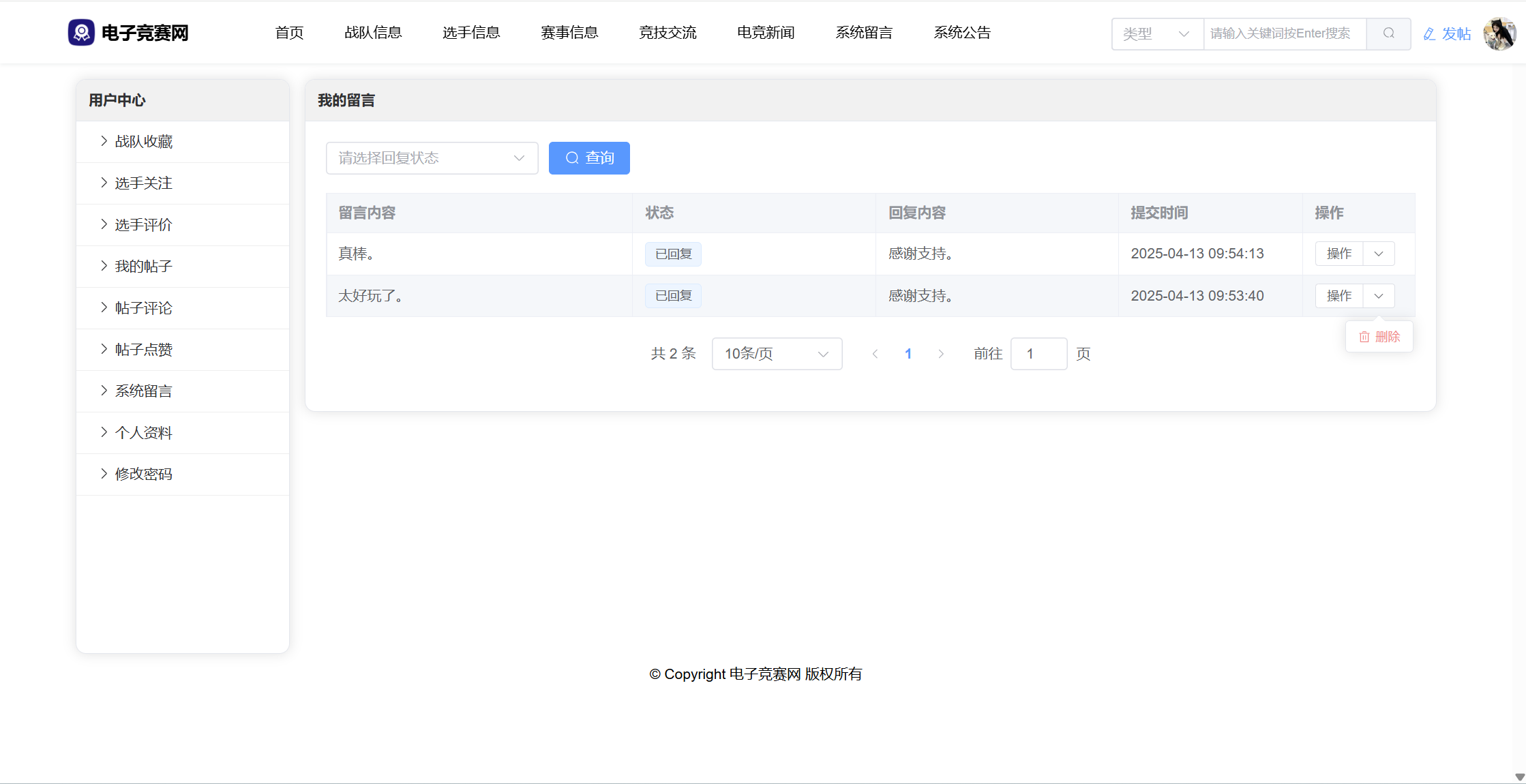Click the 前往 page number input
Viewport: 1526px width, 784px height.
click(1038, 354)
